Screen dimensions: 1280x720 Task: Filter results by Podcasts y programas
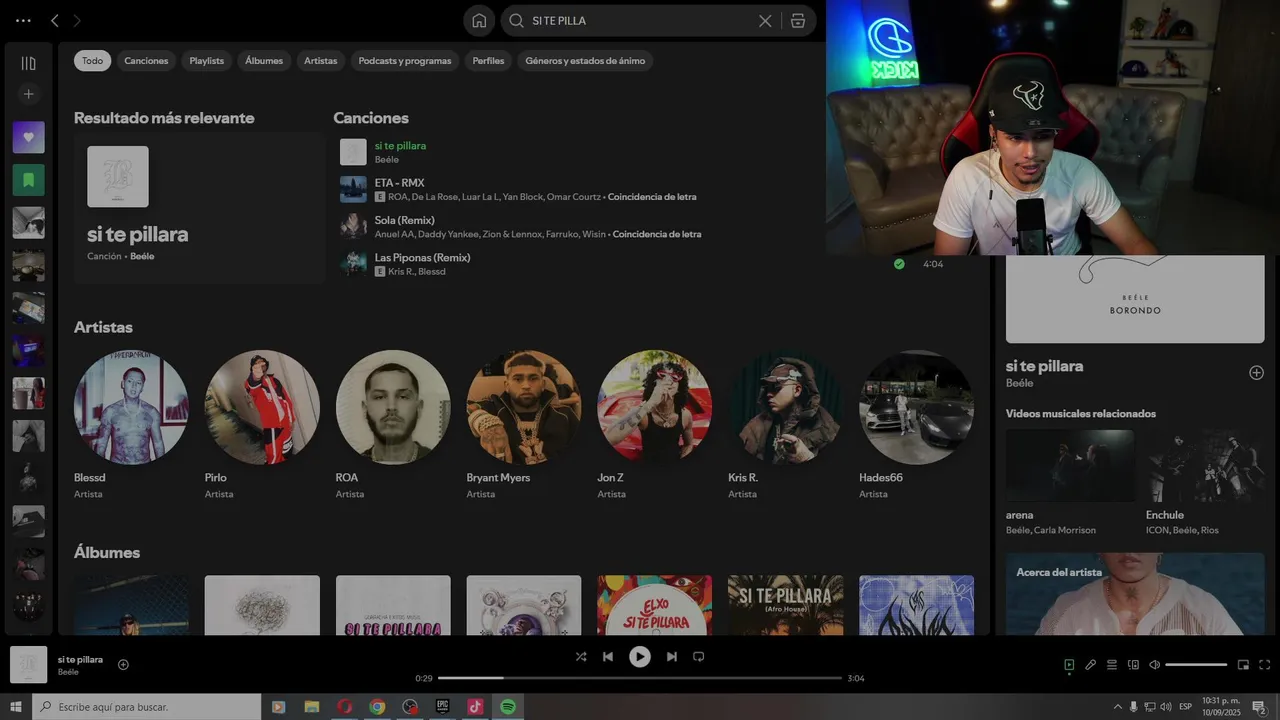point(405,61)
